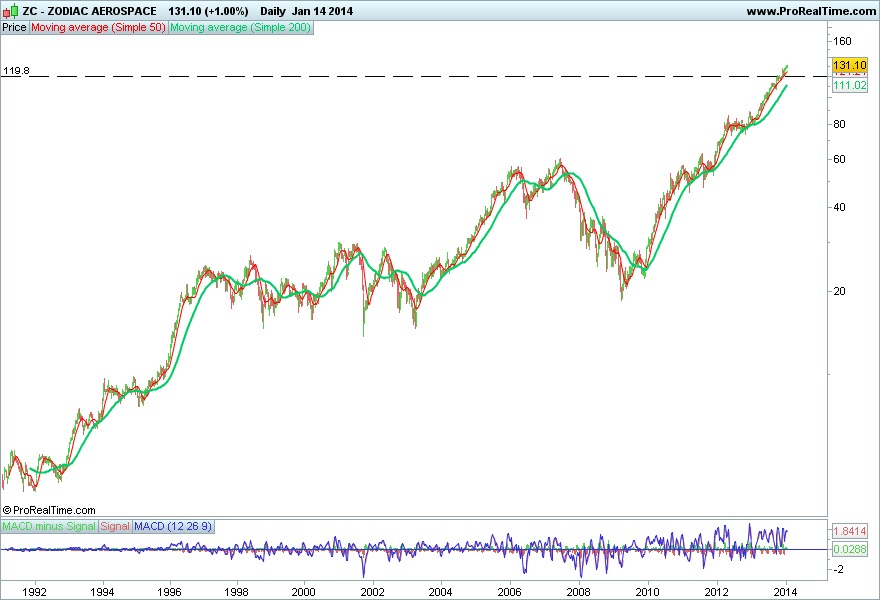Image resolution: width=880 pixels, height=600 pixels.
Task: Click the 1996 year label on time axis
Action: [x=169, y=592]
